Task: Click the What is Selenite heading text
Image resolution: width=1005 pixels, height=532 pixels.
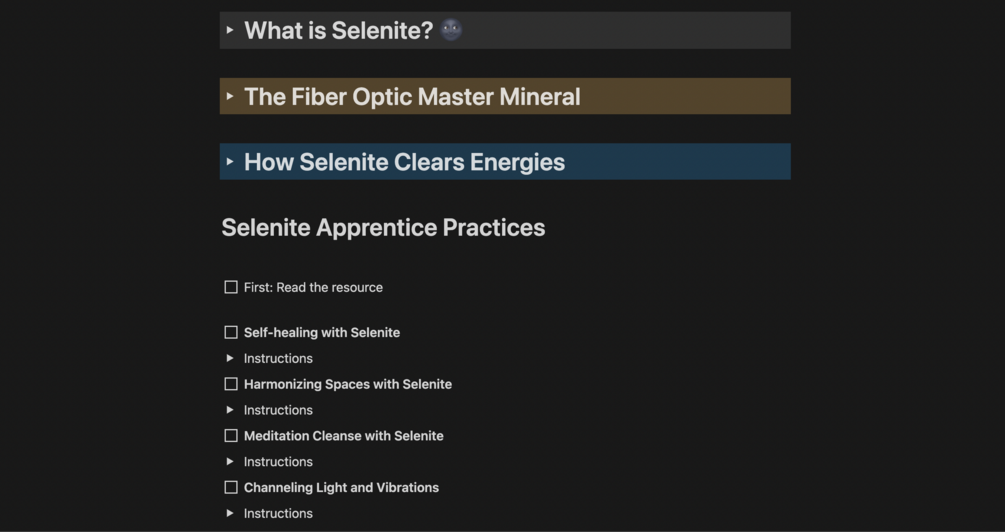Action: click(338, 31)
